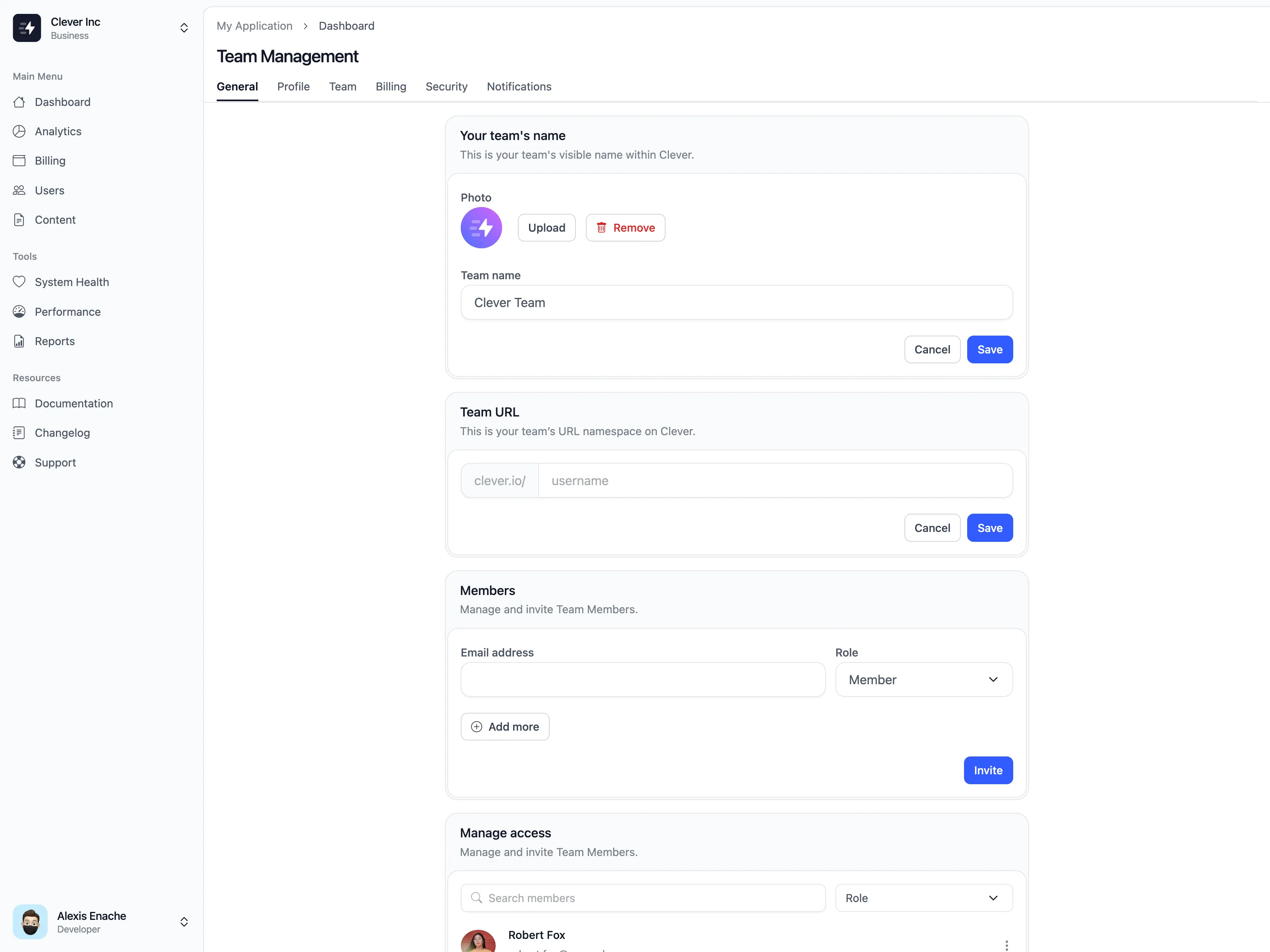Open System Health heart icon
This screenshot has height=952, width=1270.
(x=19, y=282)
